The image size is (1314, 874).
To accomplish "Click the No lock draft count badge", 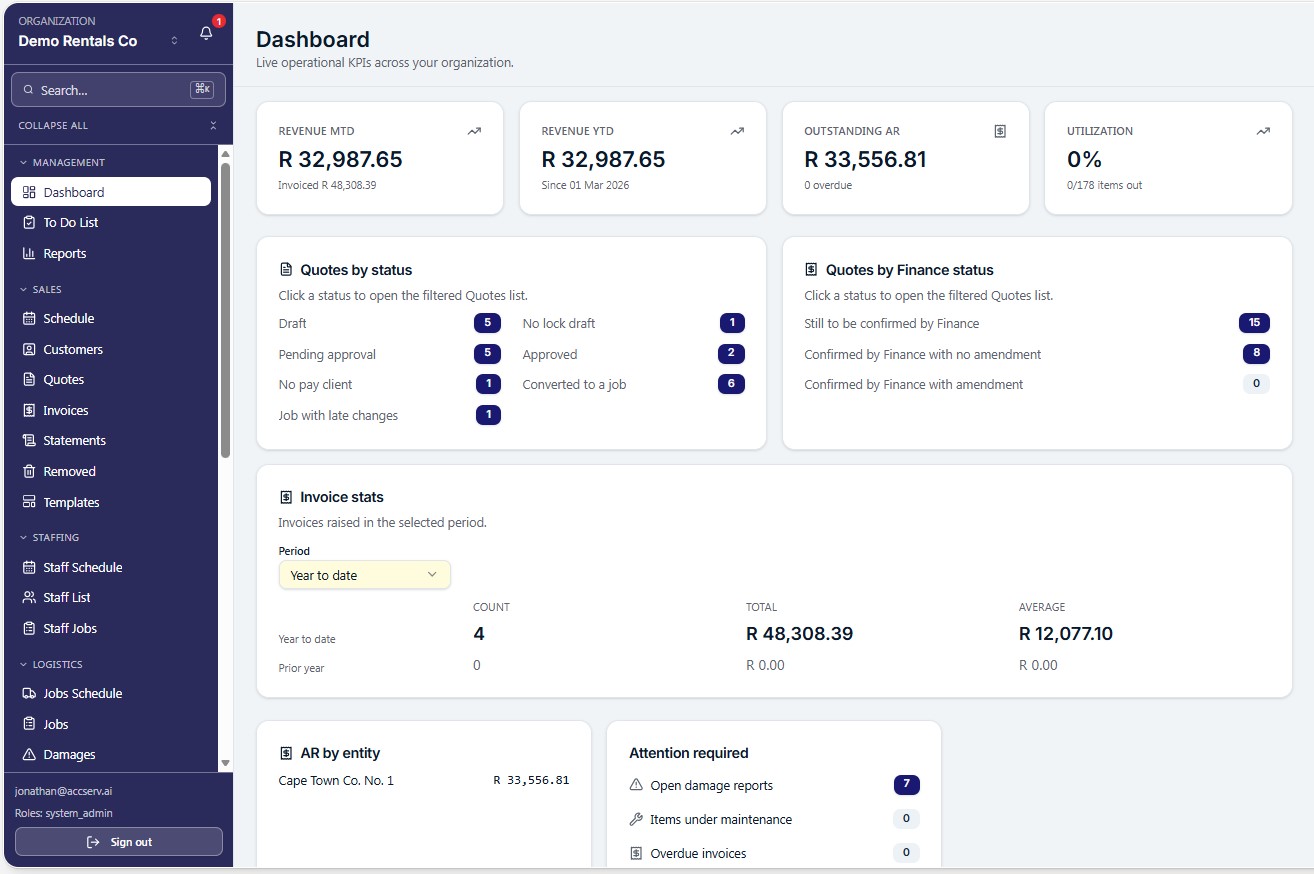I will pos(733,323).
